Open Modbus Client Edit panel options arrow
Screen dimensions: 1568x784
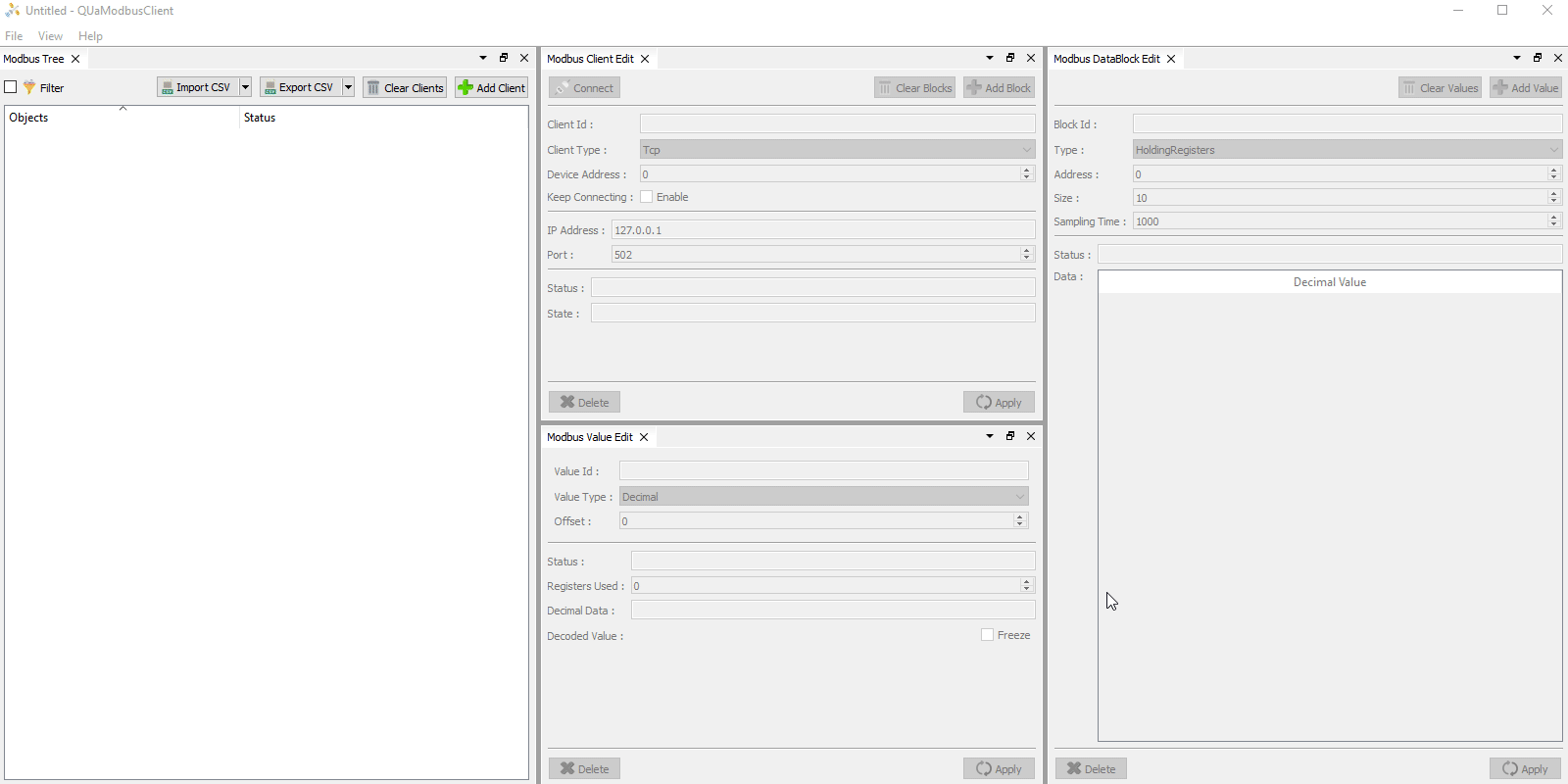pyautogui.click(x=990, y=58)
